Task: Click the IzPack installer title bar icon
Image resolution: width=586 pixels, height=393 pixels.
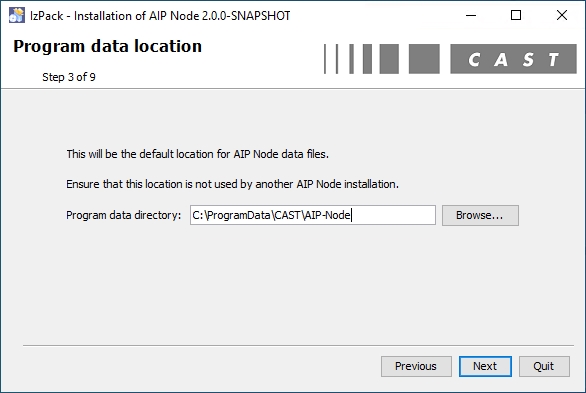Action: pos(16,15)
